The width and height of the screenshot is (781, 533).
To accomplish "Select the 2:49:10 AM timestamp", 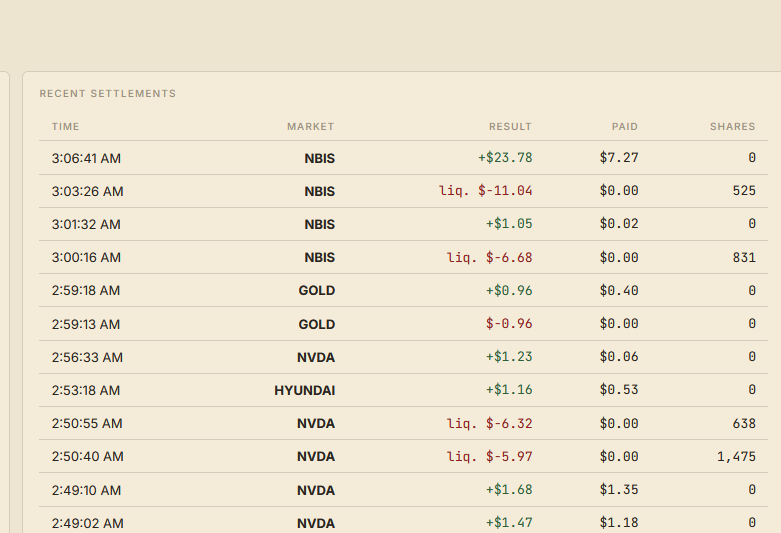I will tap(86, 490).
